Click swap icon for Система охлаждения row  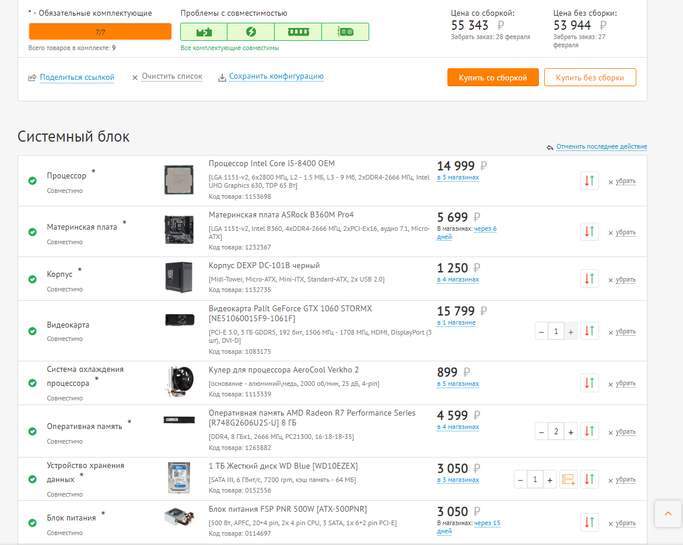point(589,383)
